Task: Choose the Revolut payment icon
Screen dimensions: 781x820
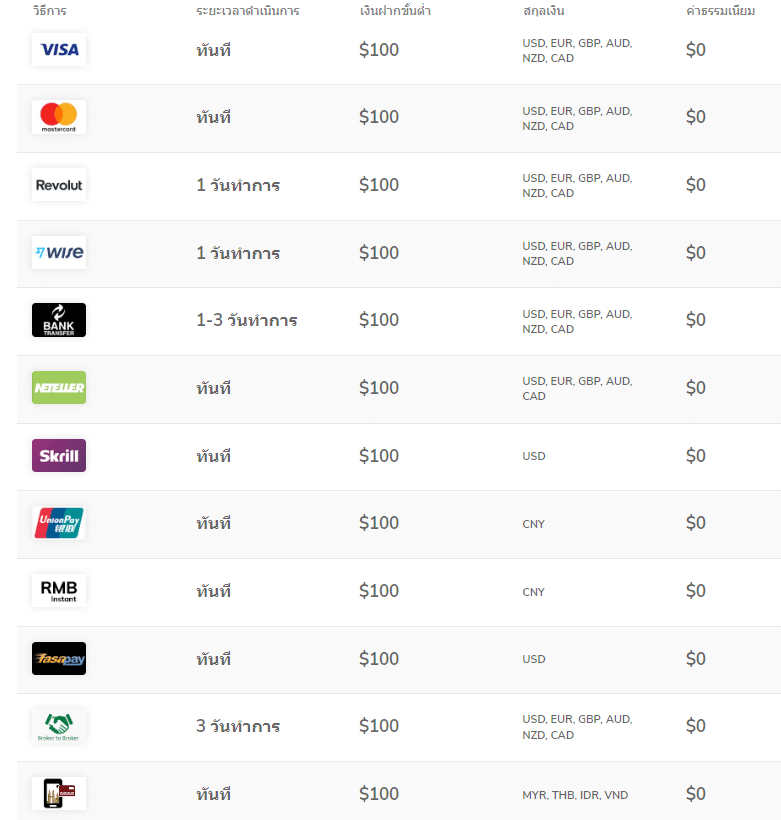Action: (x=59, y=185)
